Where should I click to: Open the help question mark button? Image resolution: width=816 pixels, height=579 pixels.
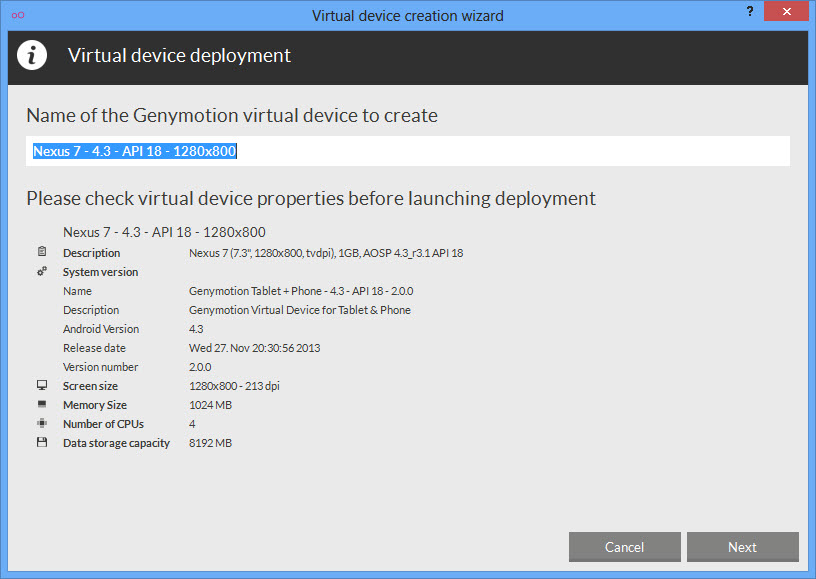(749, 11)
